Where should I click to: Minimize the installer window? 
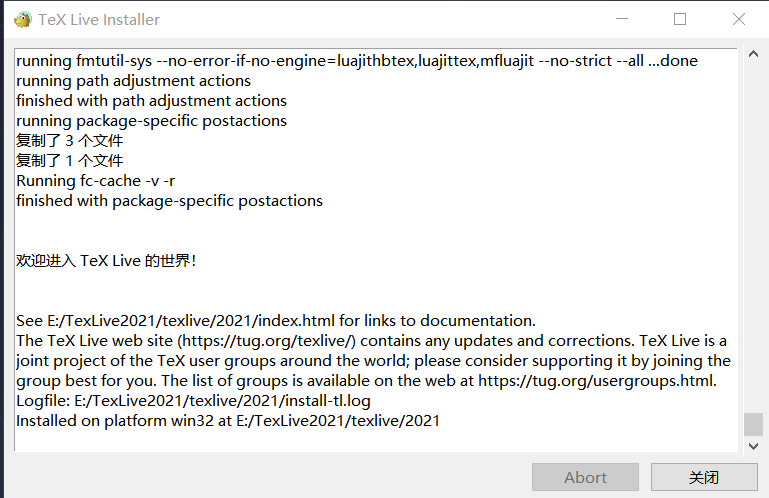(622, 19)
